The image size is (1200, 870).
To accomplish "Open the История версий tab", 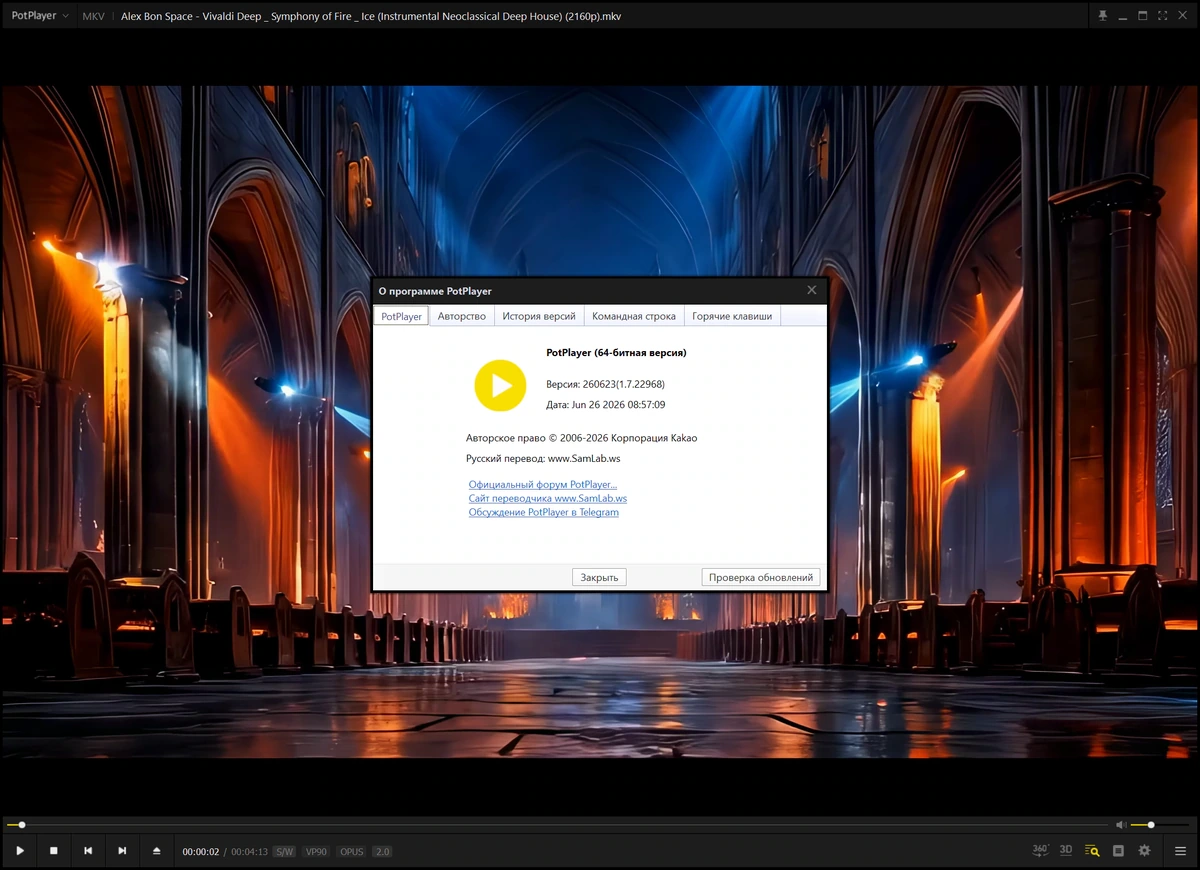I will coord(539,316).
